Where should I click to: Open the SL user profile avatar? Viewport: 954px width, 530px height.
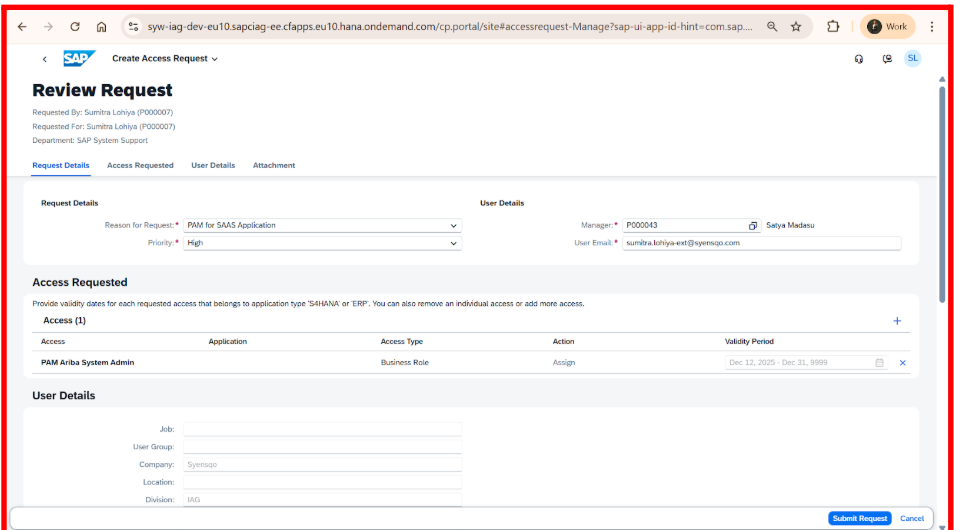coord(912,59)
